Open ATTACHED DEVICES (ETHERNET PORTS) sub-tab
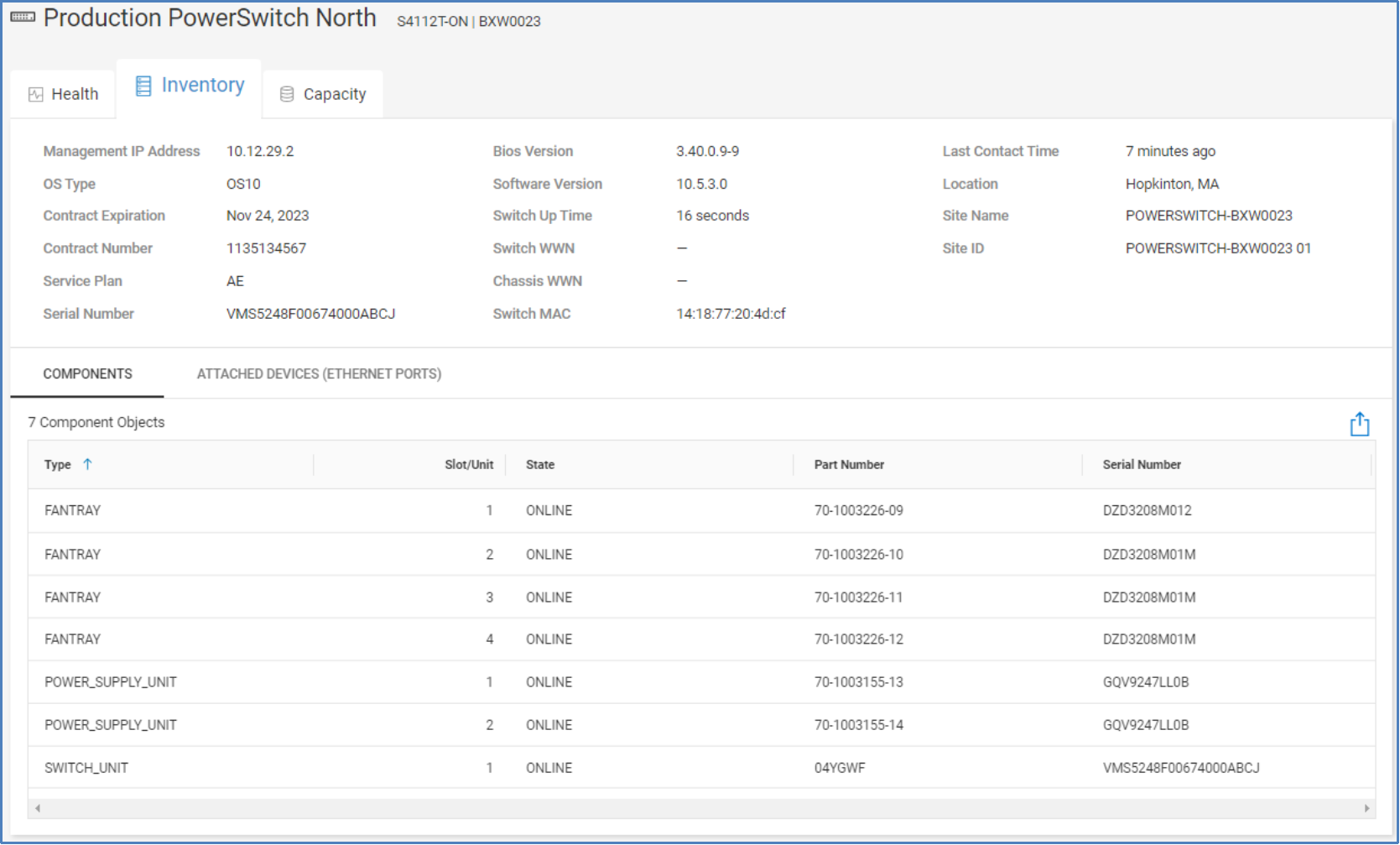 (319, 373)
